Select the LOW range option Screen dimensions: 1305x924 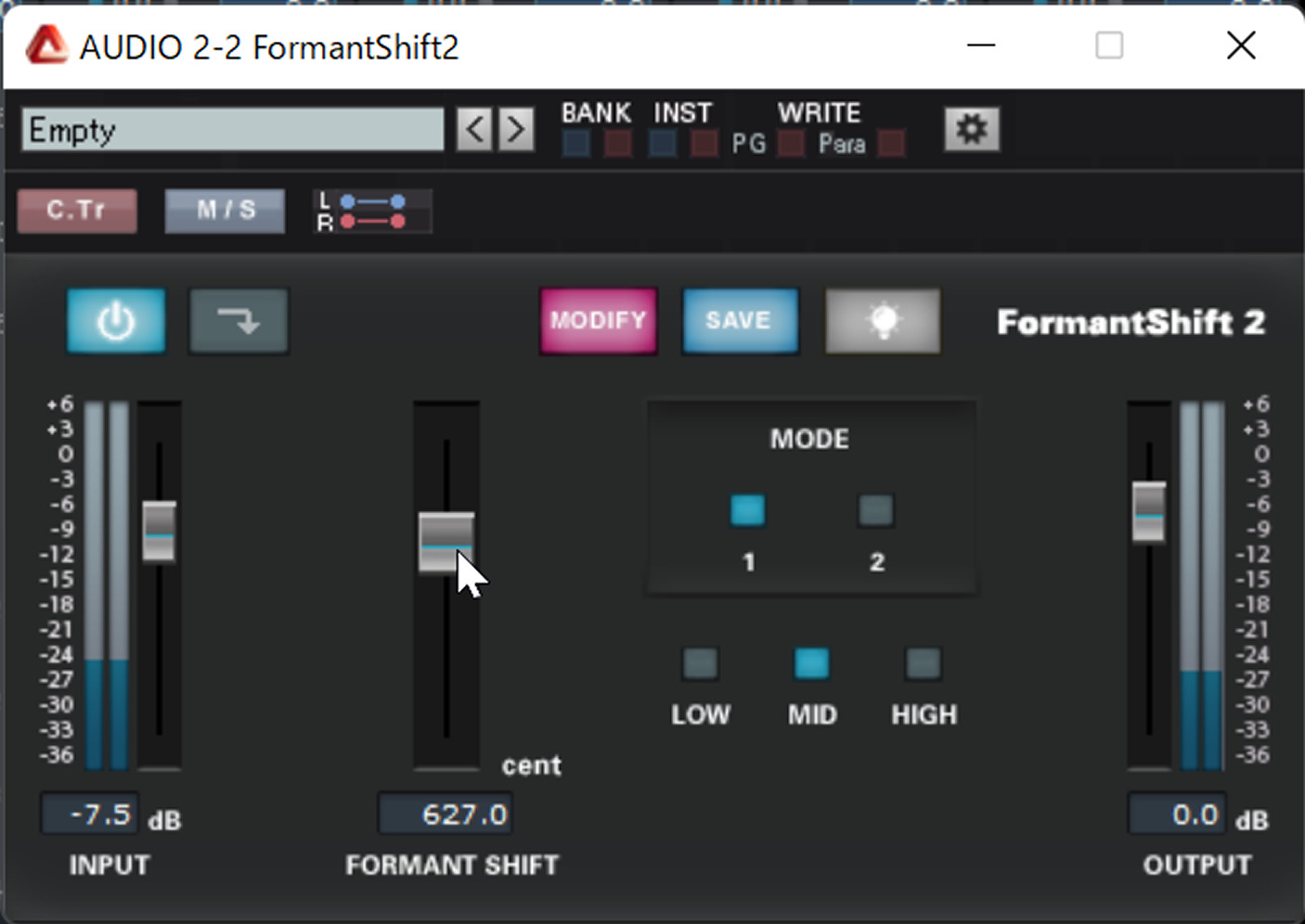tap(700, 663)
